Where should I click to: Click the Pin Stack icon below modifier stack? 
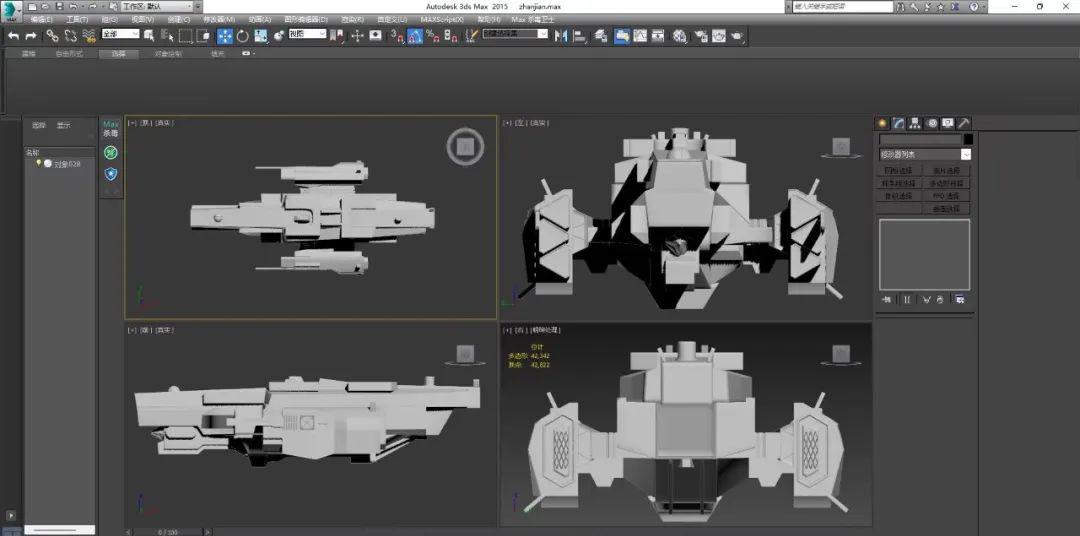[x=886, y=300]
